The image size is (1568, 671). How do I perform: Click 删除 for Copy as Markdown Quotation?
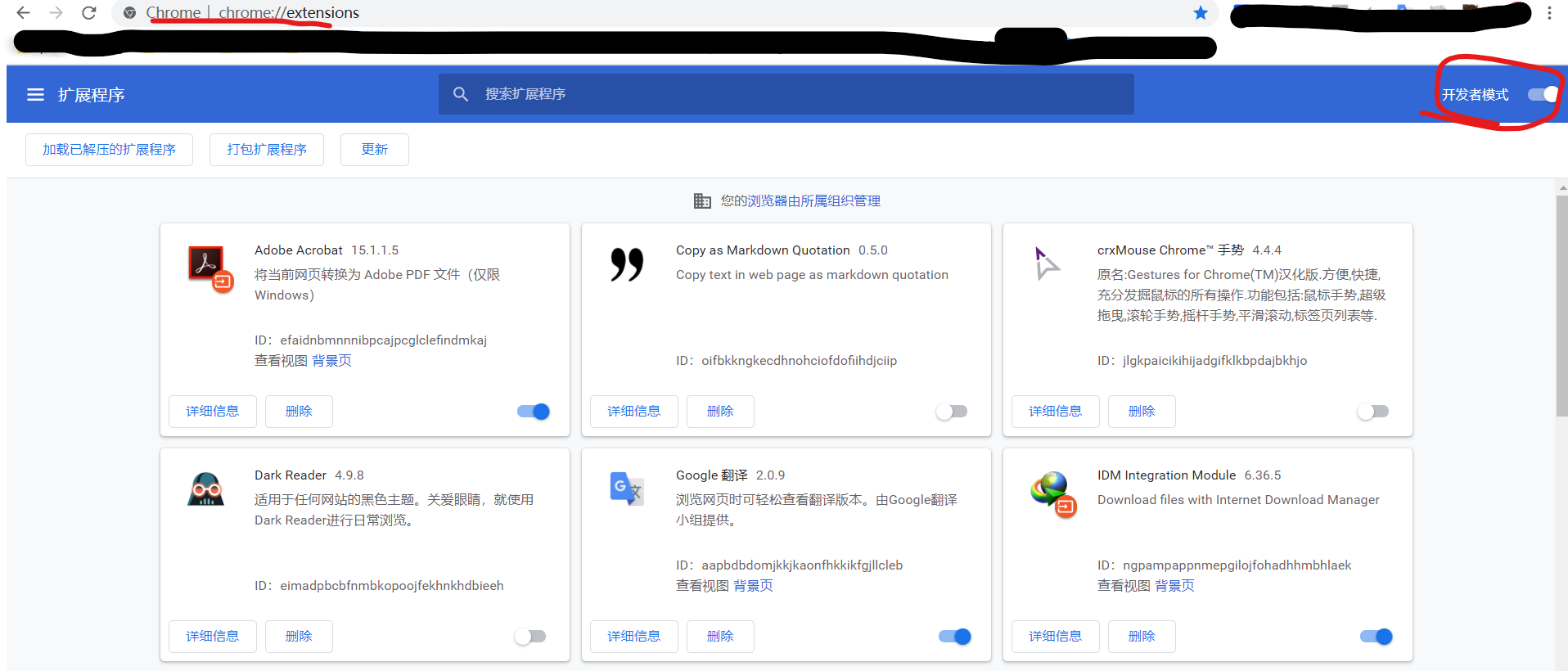(x=720, y=412)
